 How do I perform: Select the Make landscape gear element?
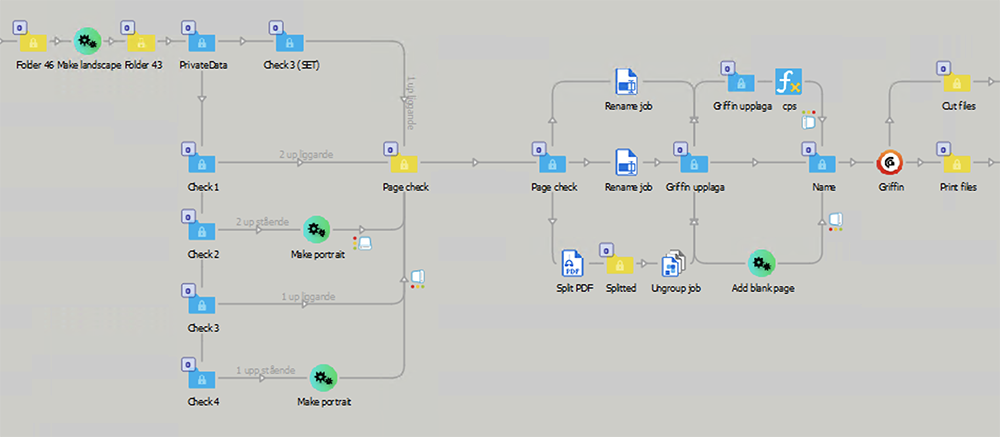tap(88, 41)
